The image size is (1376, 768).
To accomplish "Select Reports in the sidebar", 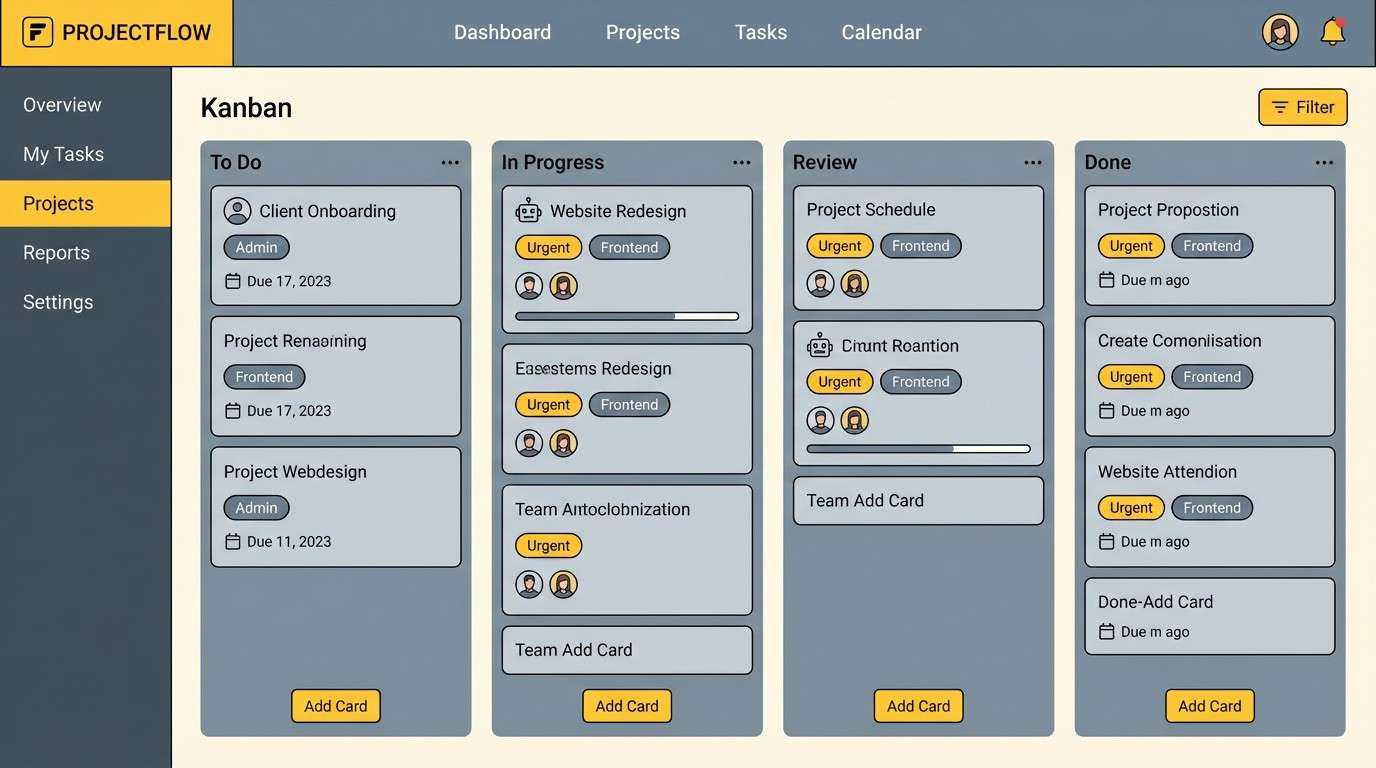I will (x=55, y=253).
